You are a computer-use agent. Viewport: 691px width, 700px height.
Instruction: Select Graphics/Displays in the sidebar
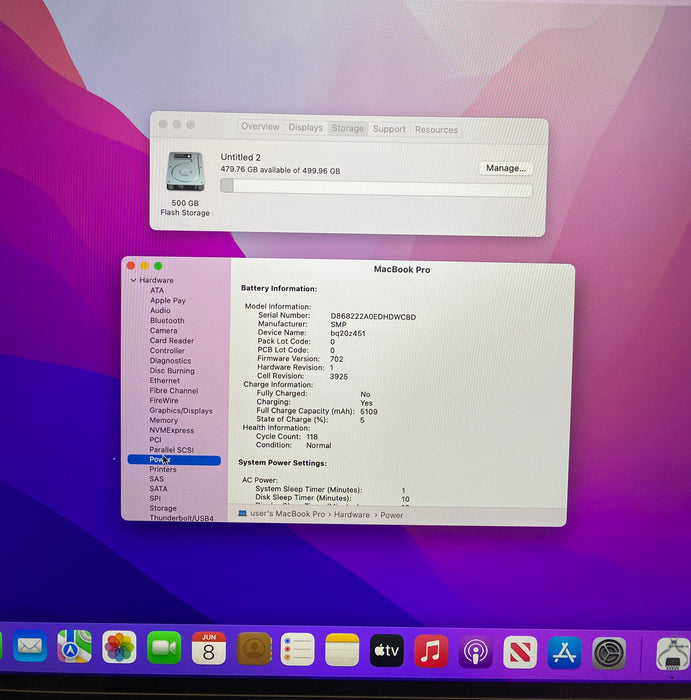coord(181,411)
